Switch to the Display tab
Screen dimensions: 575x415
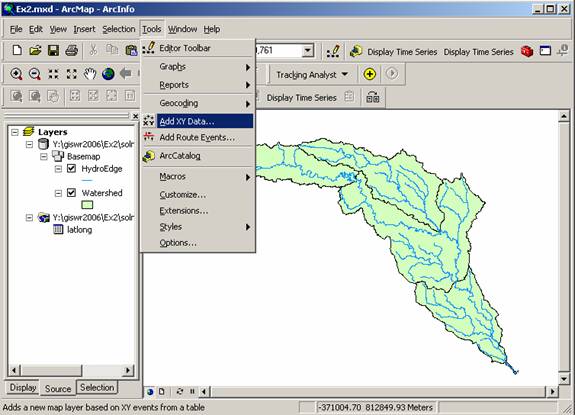[x=22, y=388]
